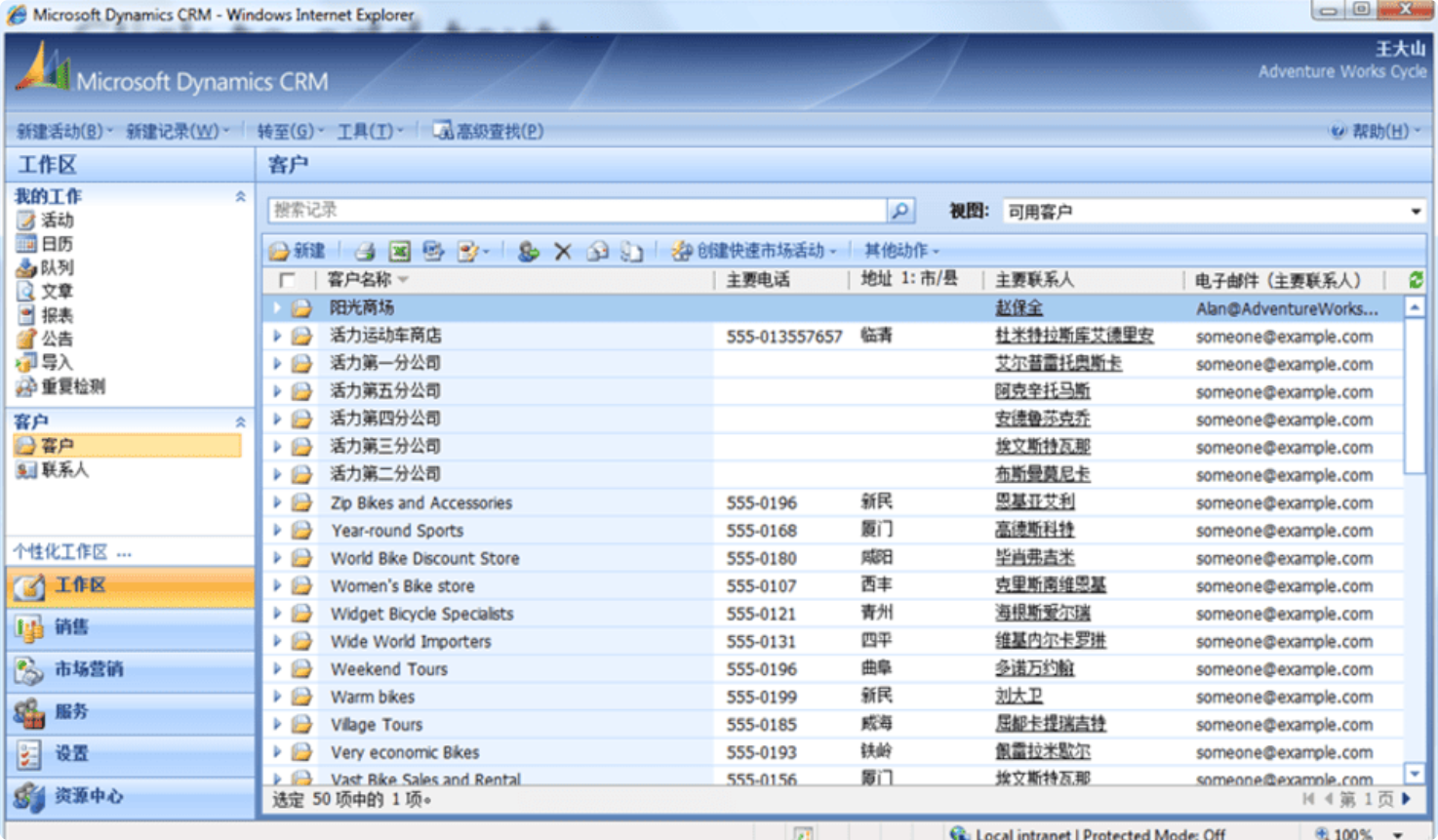Click the refresh list icon by the email column
Viewport: 1438px width, 840px height.
pyautogui.click(x=1416, y=280)
